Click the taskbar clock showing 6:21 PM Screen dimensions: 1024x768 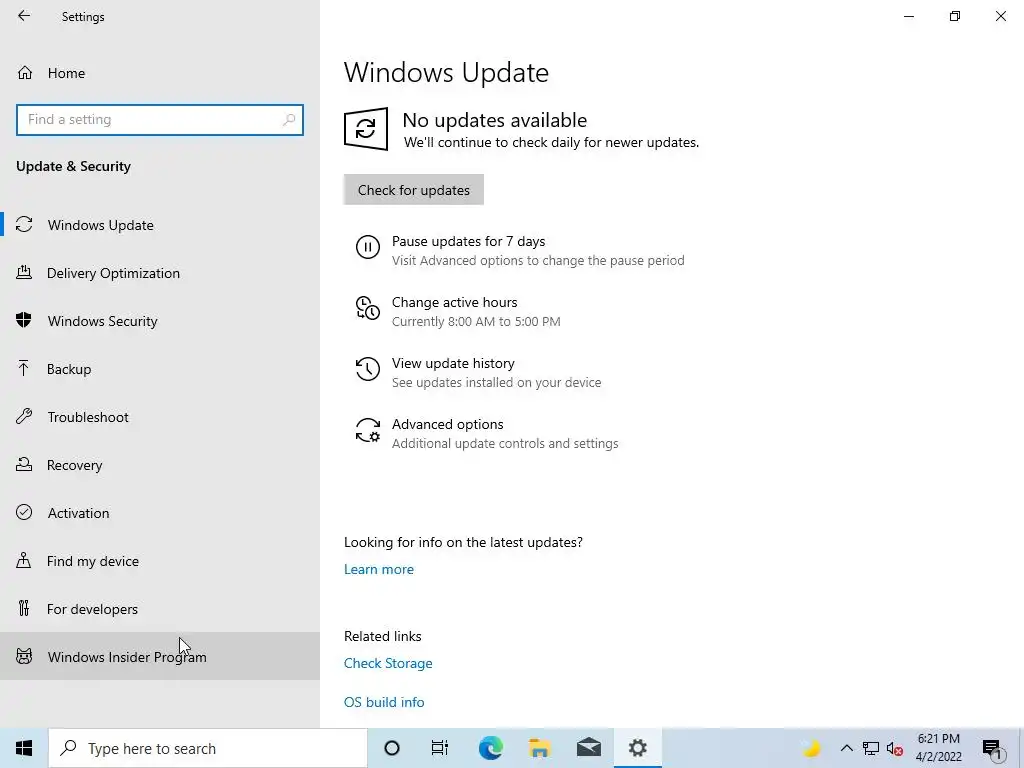click(938, 748)
